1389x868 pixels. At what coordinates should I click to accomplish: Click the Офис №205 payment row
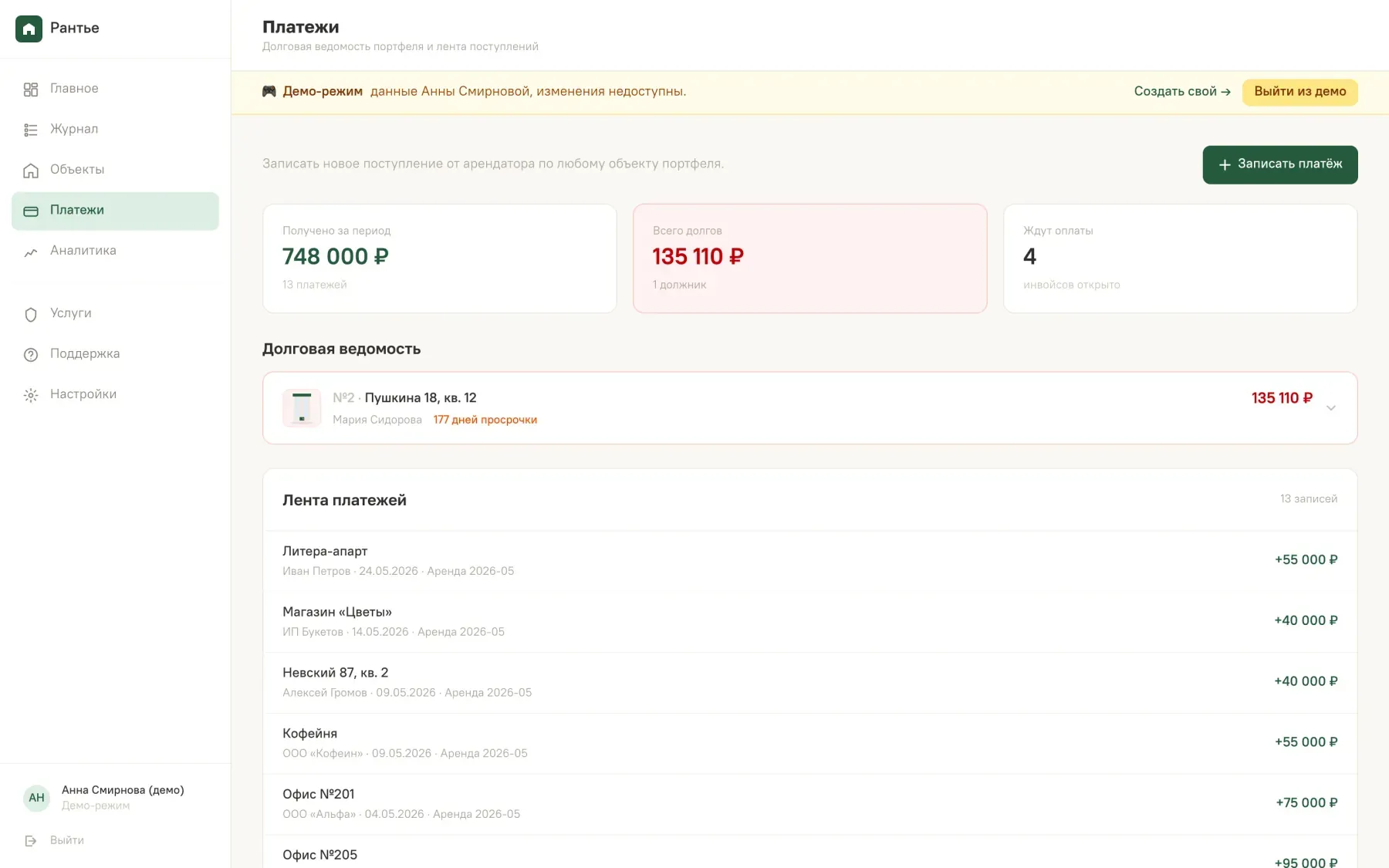click(x=810, y=852)
